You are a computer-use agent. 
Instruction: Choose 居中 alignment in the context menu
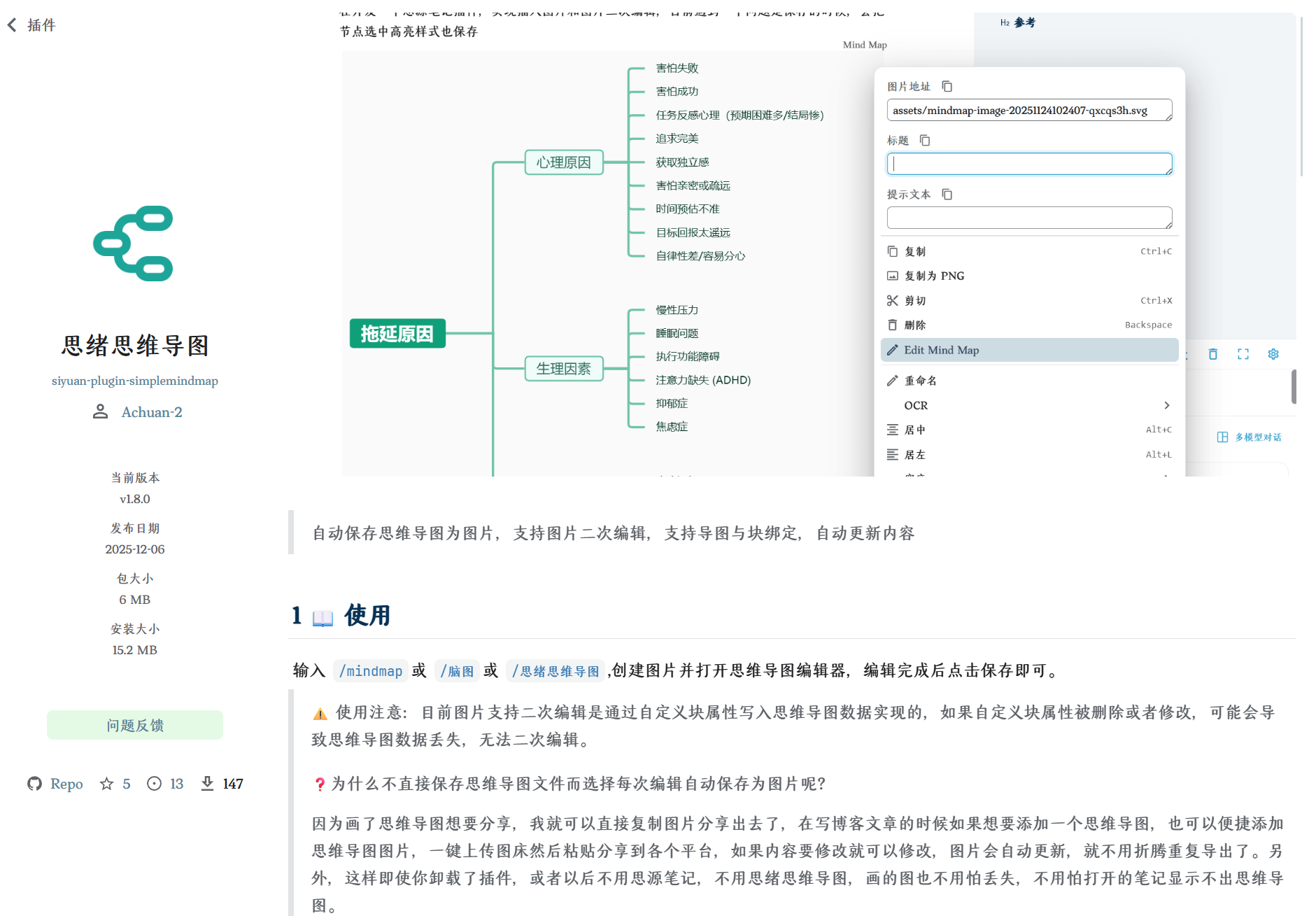(x=1029, y=430)
